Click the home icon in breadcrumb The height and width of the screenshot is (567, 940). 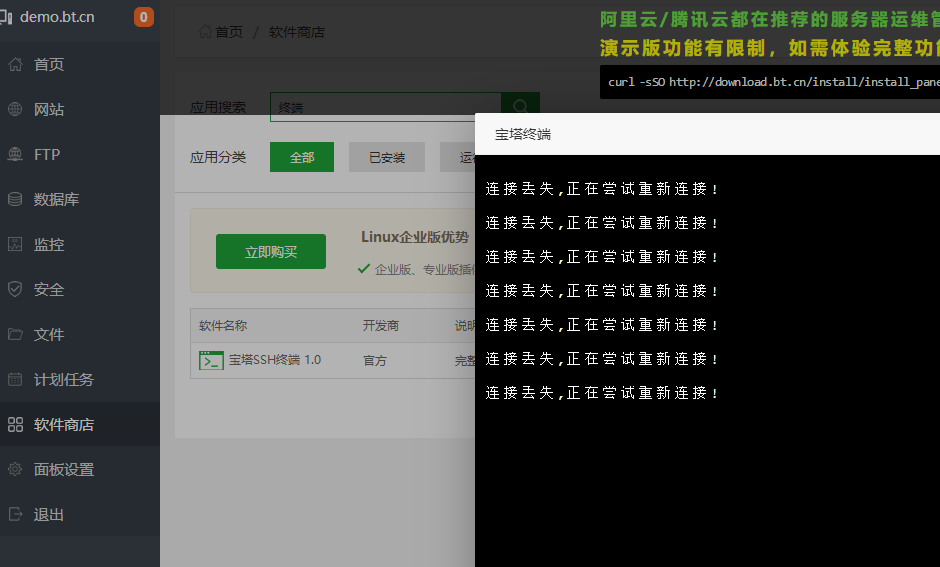(x=206, y=31)
